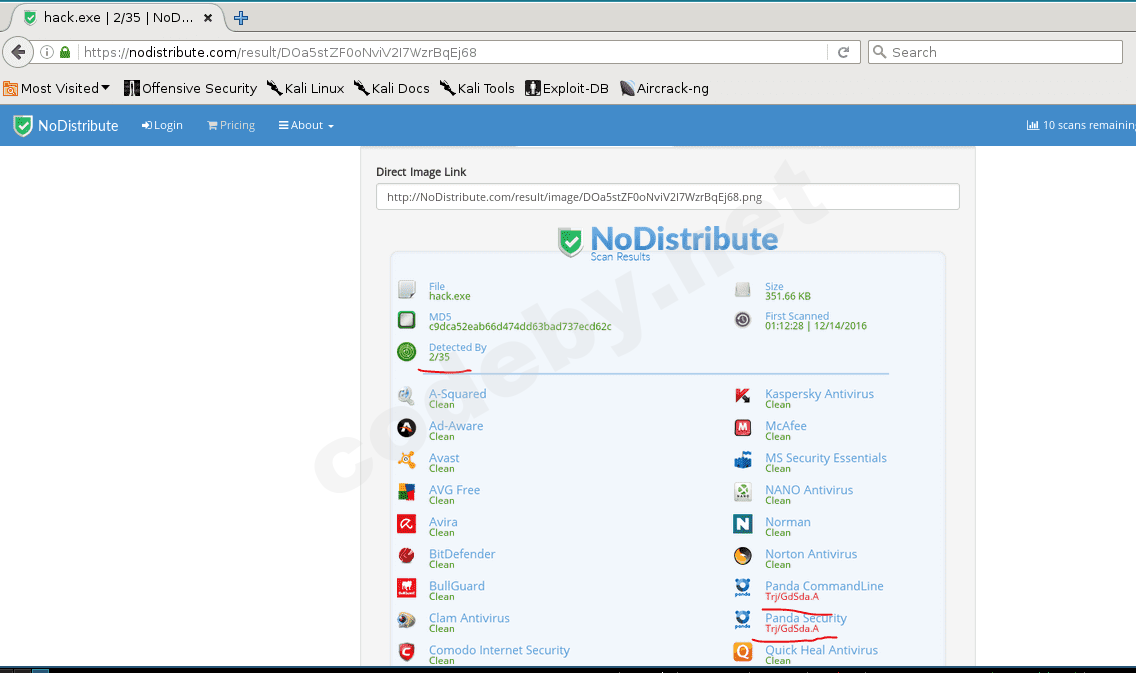Click the large NoDistribute Scan Results logo
Screen dimensions: 1136x673
pyautogui.click(x=667, y=241)
